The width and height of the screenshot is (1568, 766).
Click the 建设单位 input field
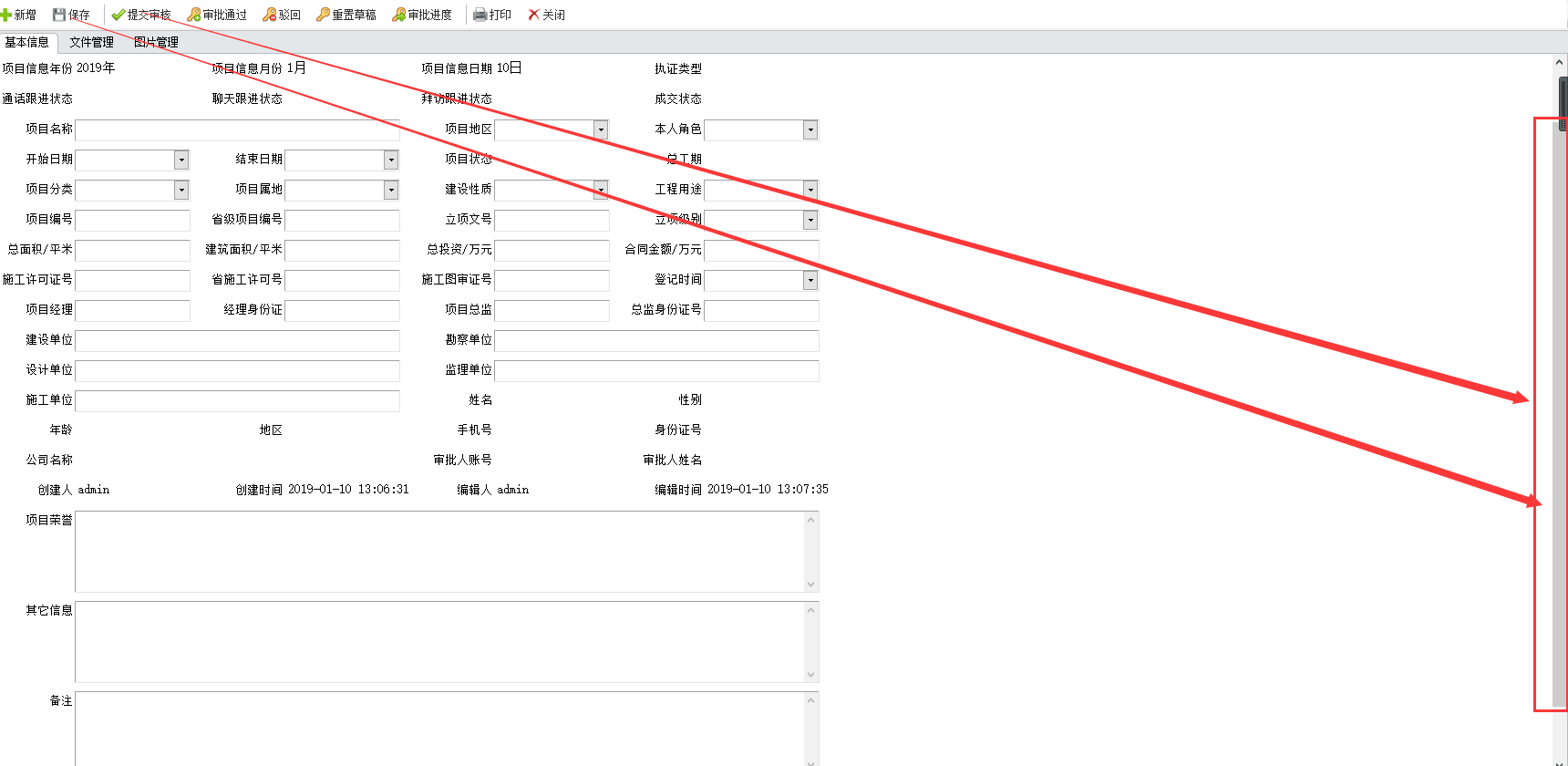pos(237,340)
